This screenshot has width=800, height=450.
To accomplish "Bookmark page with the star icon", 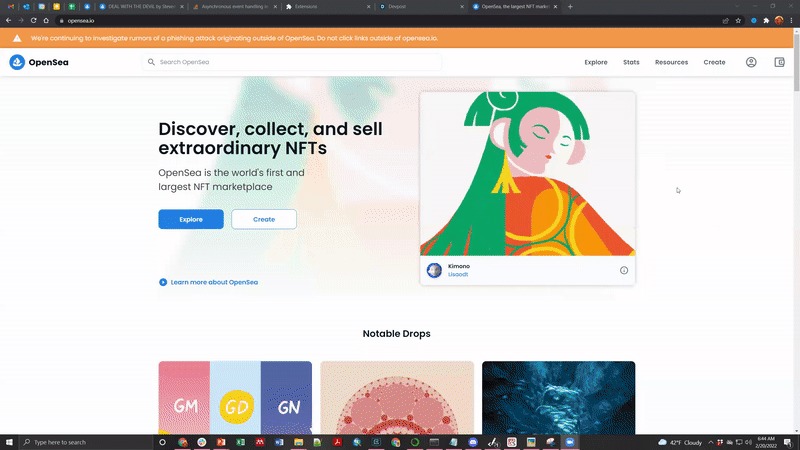I will click(738, 21).
